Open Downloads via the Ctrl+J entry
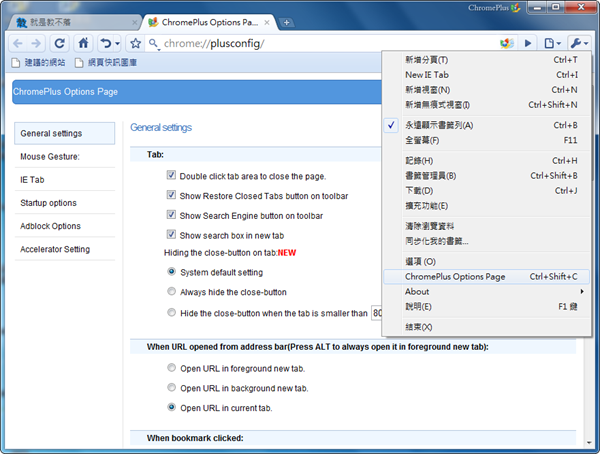The image size is (600, 454). point(486,191)
